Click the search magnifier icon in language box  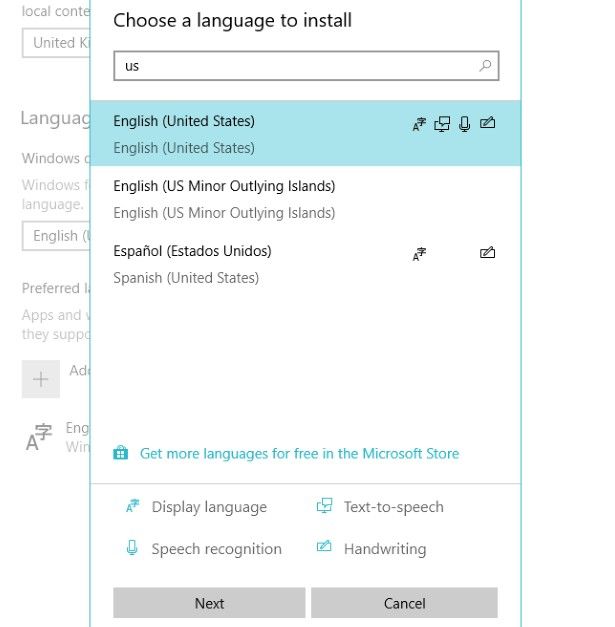pos(486,66)
